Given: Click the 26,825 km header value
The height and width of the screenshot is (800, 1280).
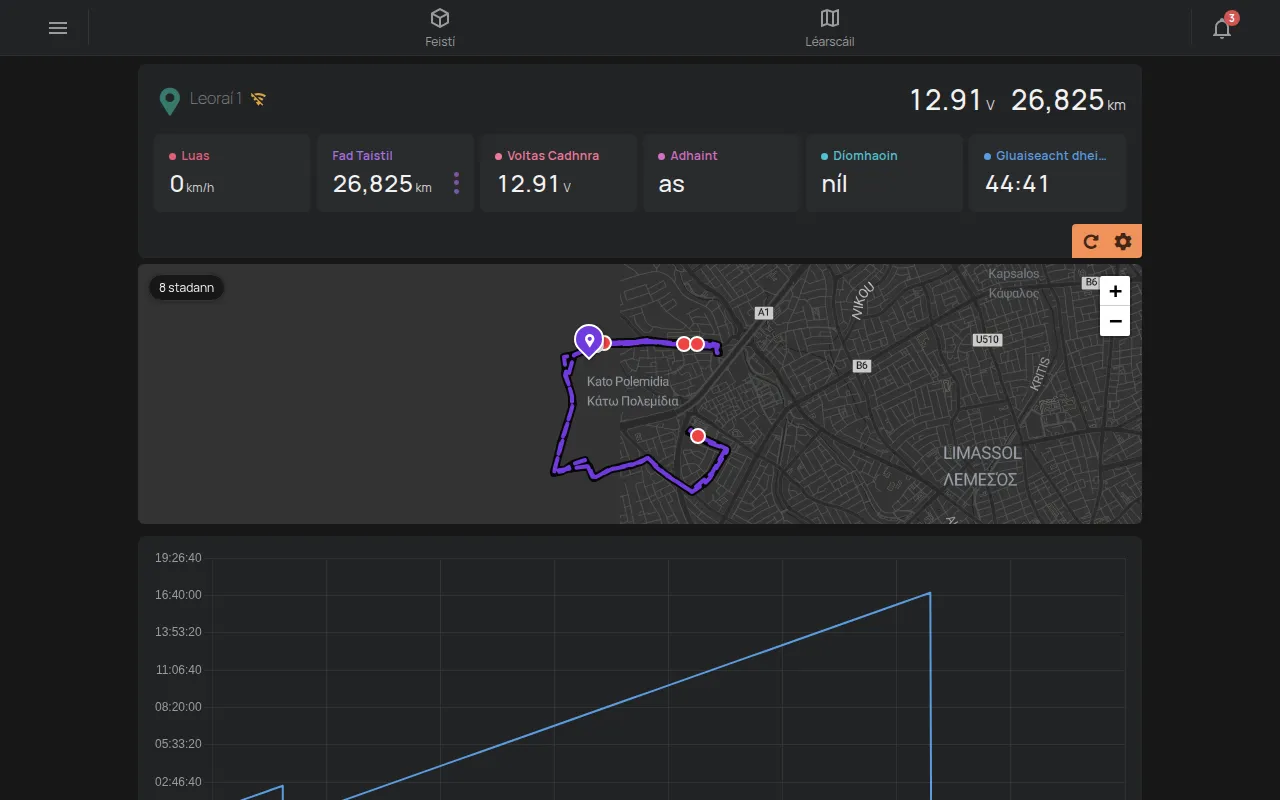Looking at the screenshot, I should (1068, 100).
